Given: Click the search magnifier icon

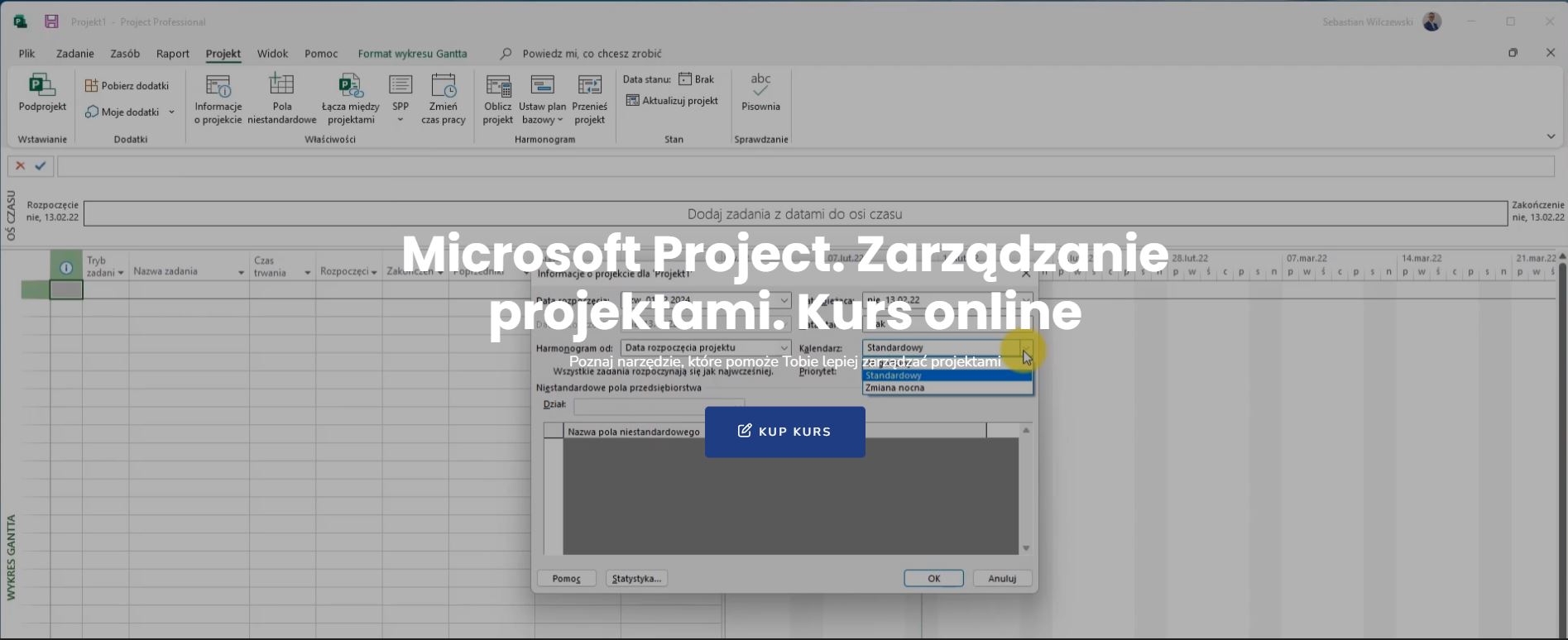Looking at the screenshot, I should click(x=506, y=54).
